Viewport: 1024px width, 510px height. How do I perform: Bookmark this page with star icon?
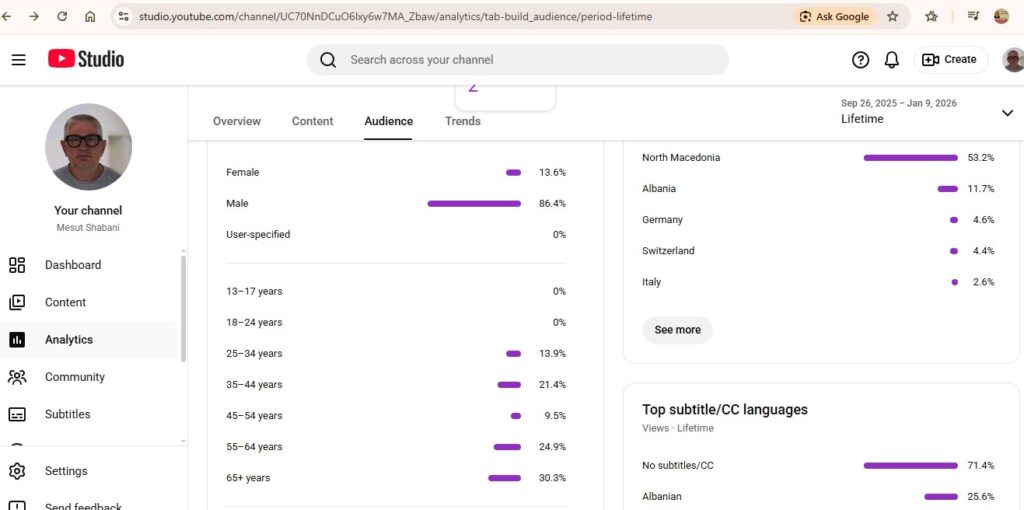point(892,16)
